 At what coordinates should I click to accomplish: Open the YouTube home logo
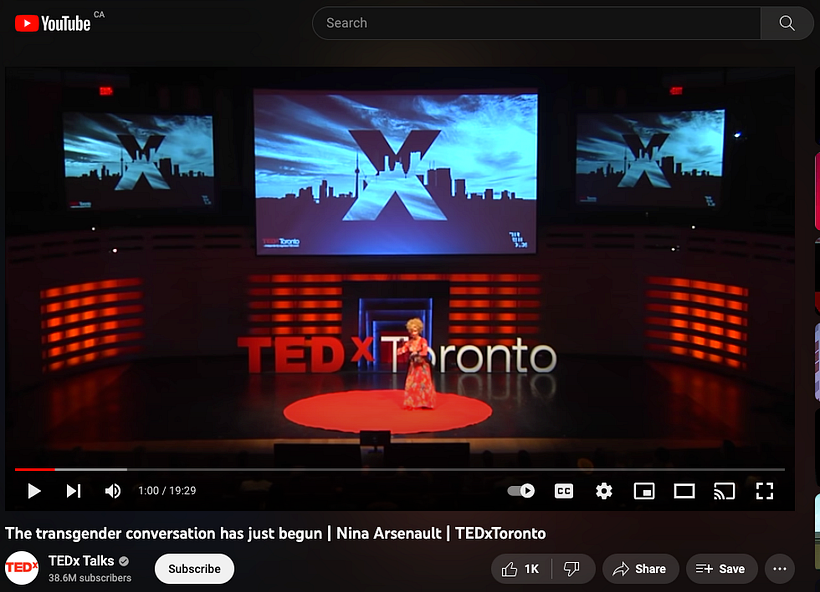click(53, 23)
